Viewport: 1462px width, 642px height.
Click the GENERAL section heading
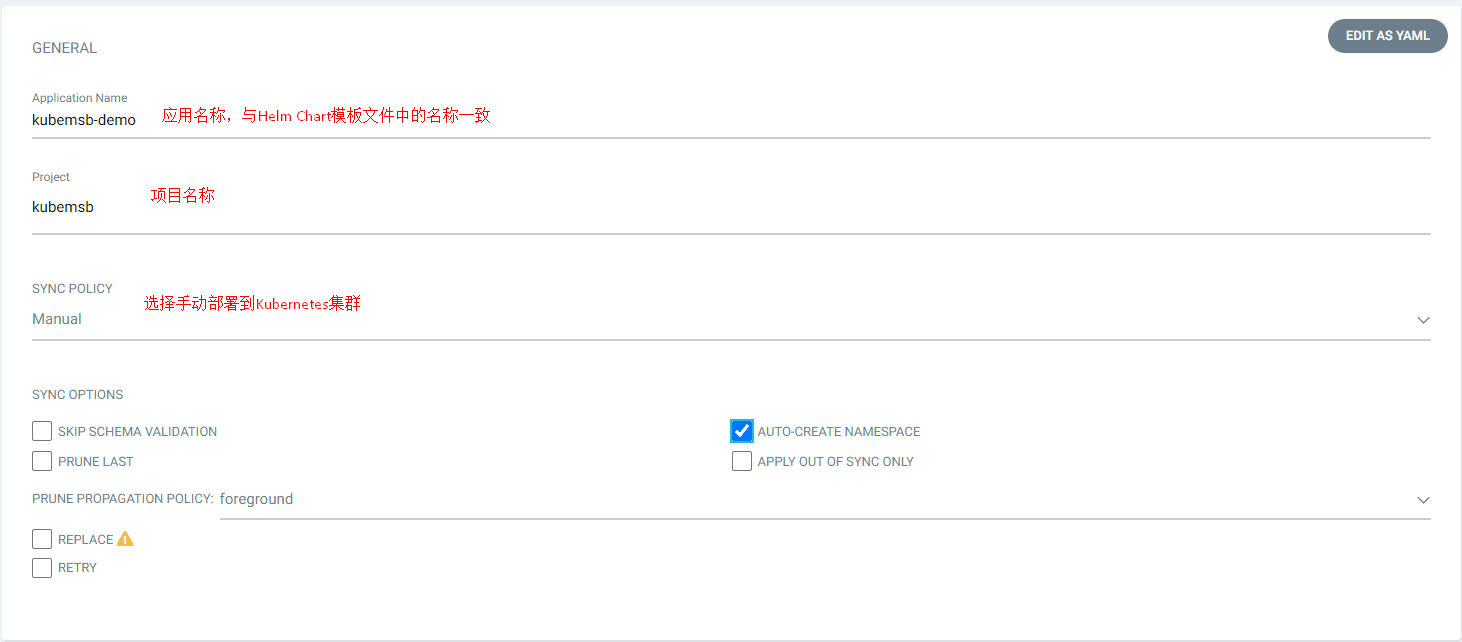tap(64, 48)
